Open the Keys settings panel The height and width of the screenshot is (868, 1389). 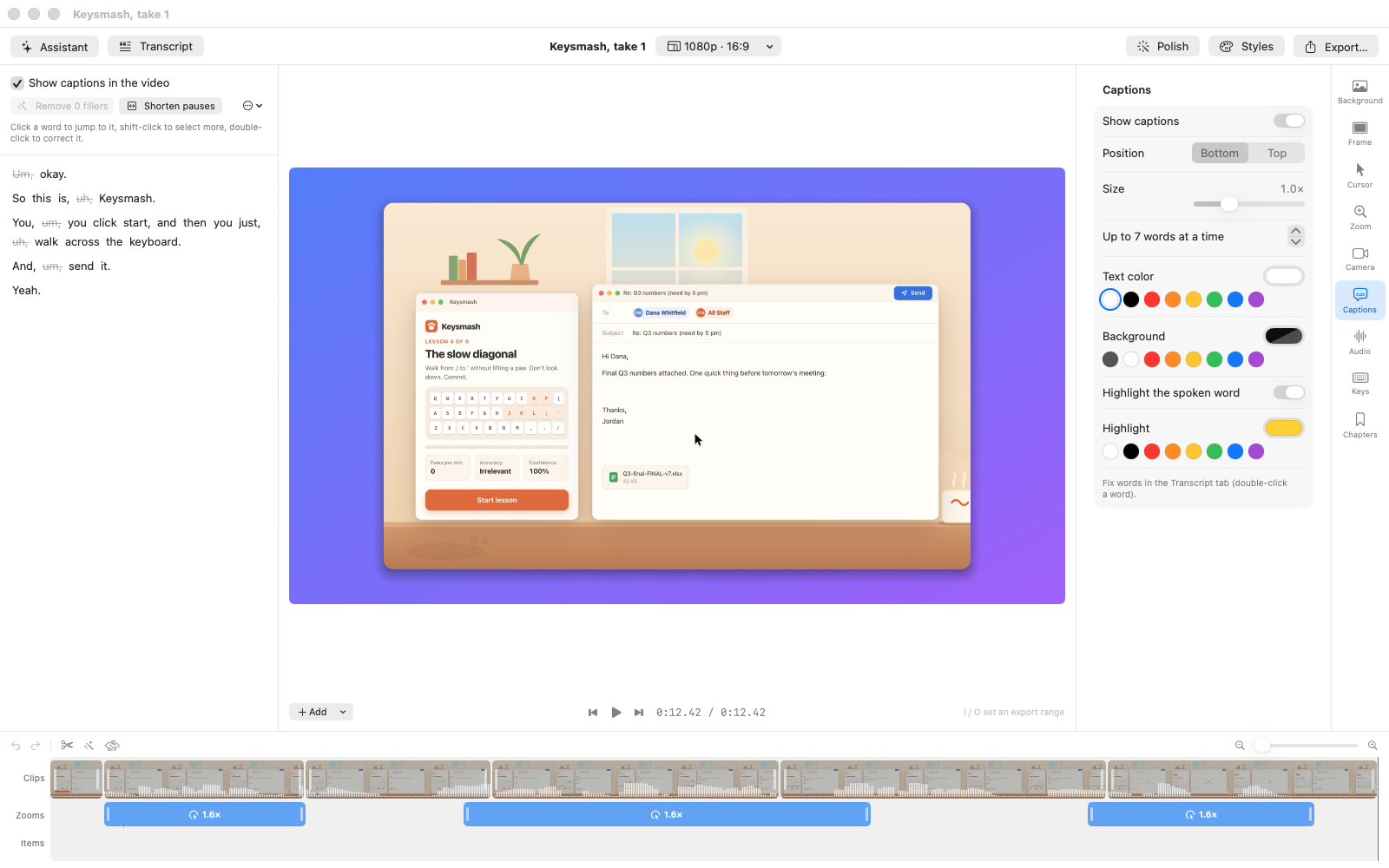[x=1359, y=383]
